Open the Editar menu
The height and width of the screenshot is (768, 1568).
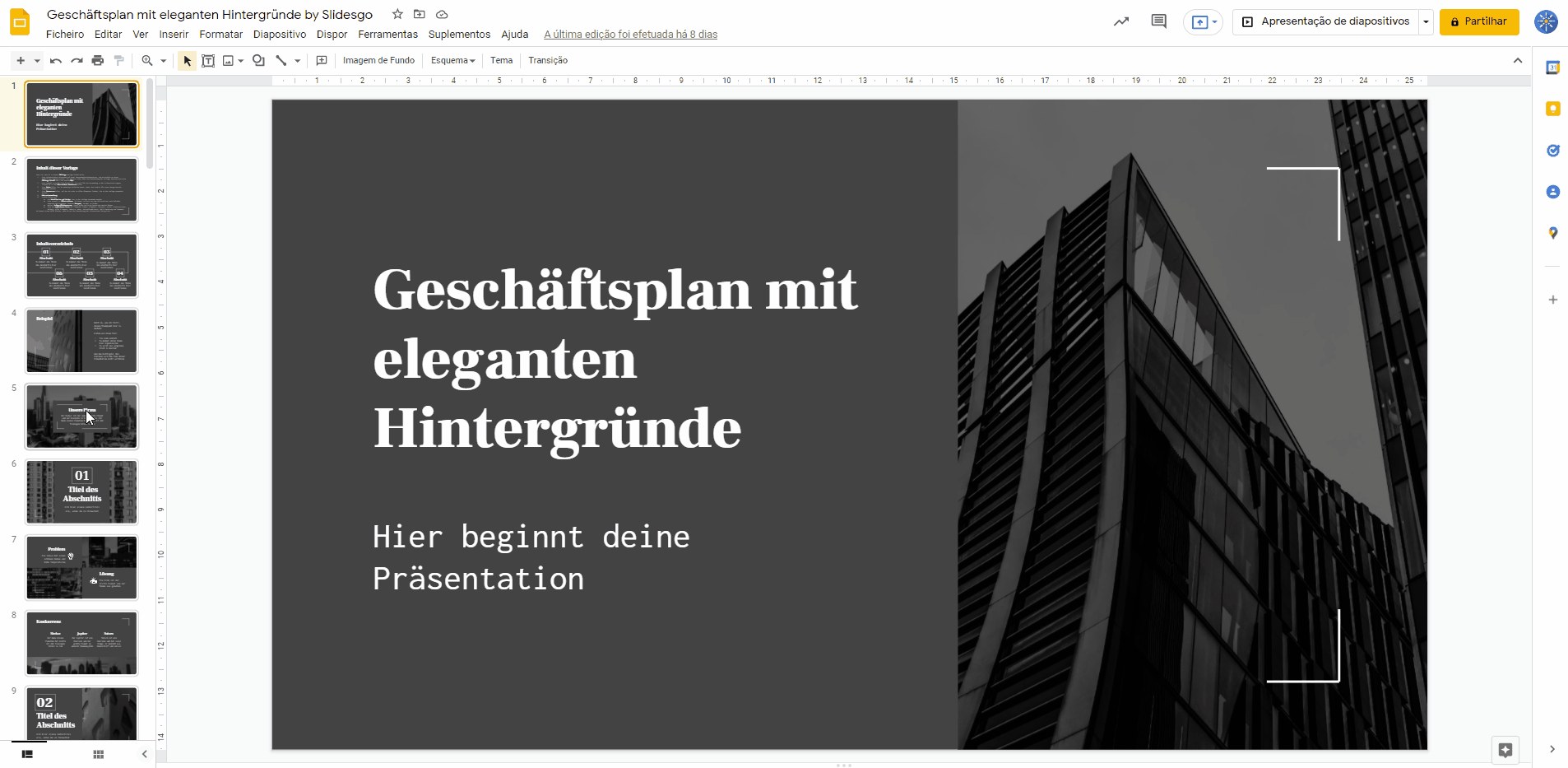(x=108, y=35)
